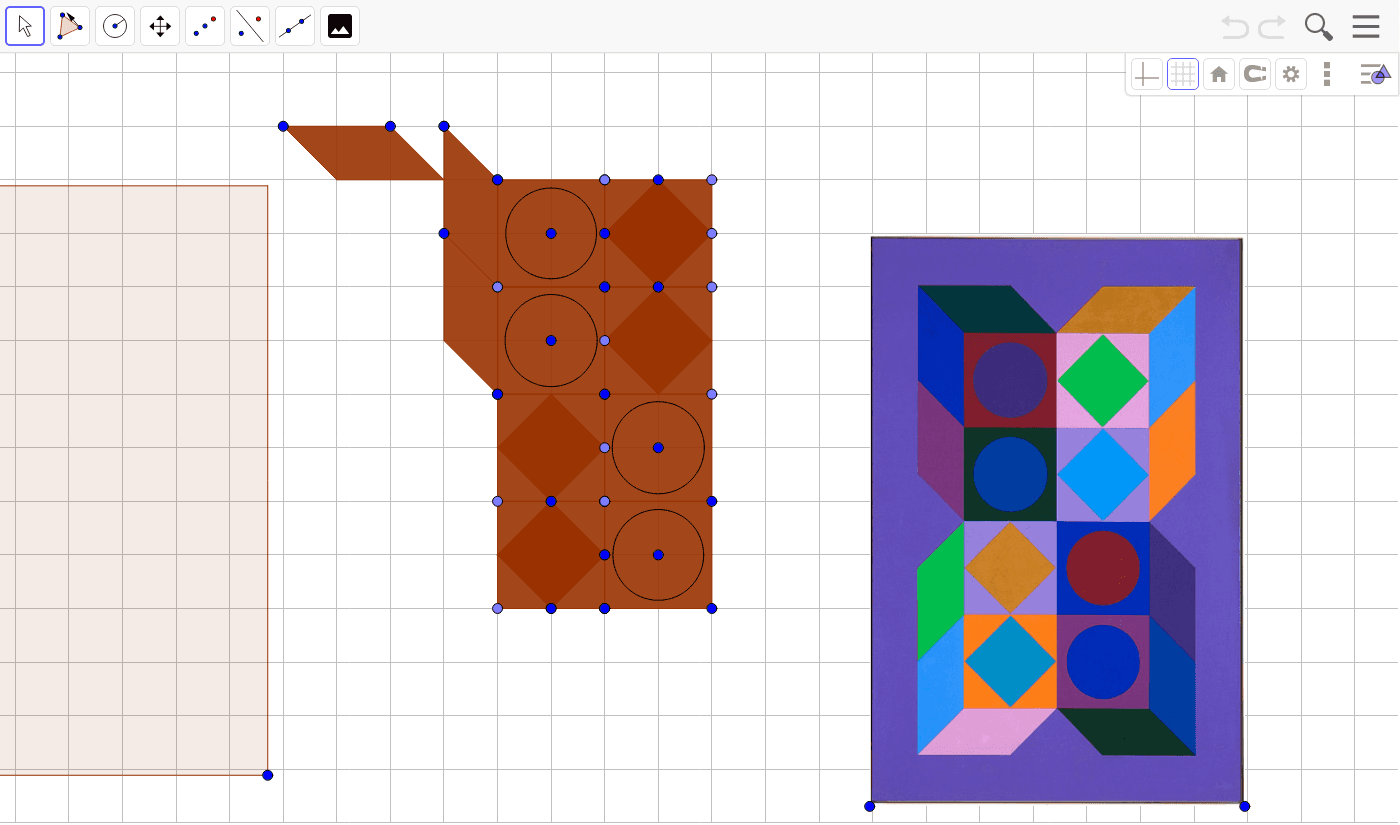The height and width of the screenshot is (825, 1400).
Task: Select the faded beige image at left
Action: coord(133,480)
